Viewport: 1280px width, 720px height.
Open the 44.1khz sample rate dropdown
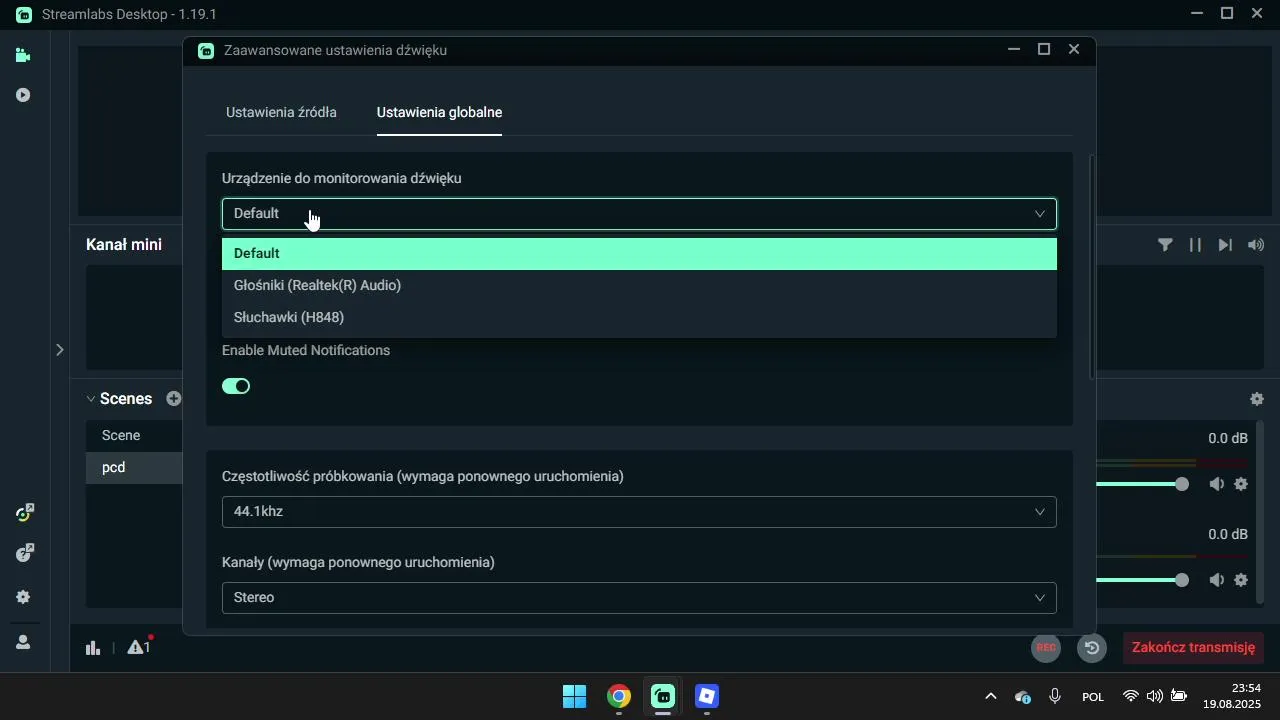[639, 512]
